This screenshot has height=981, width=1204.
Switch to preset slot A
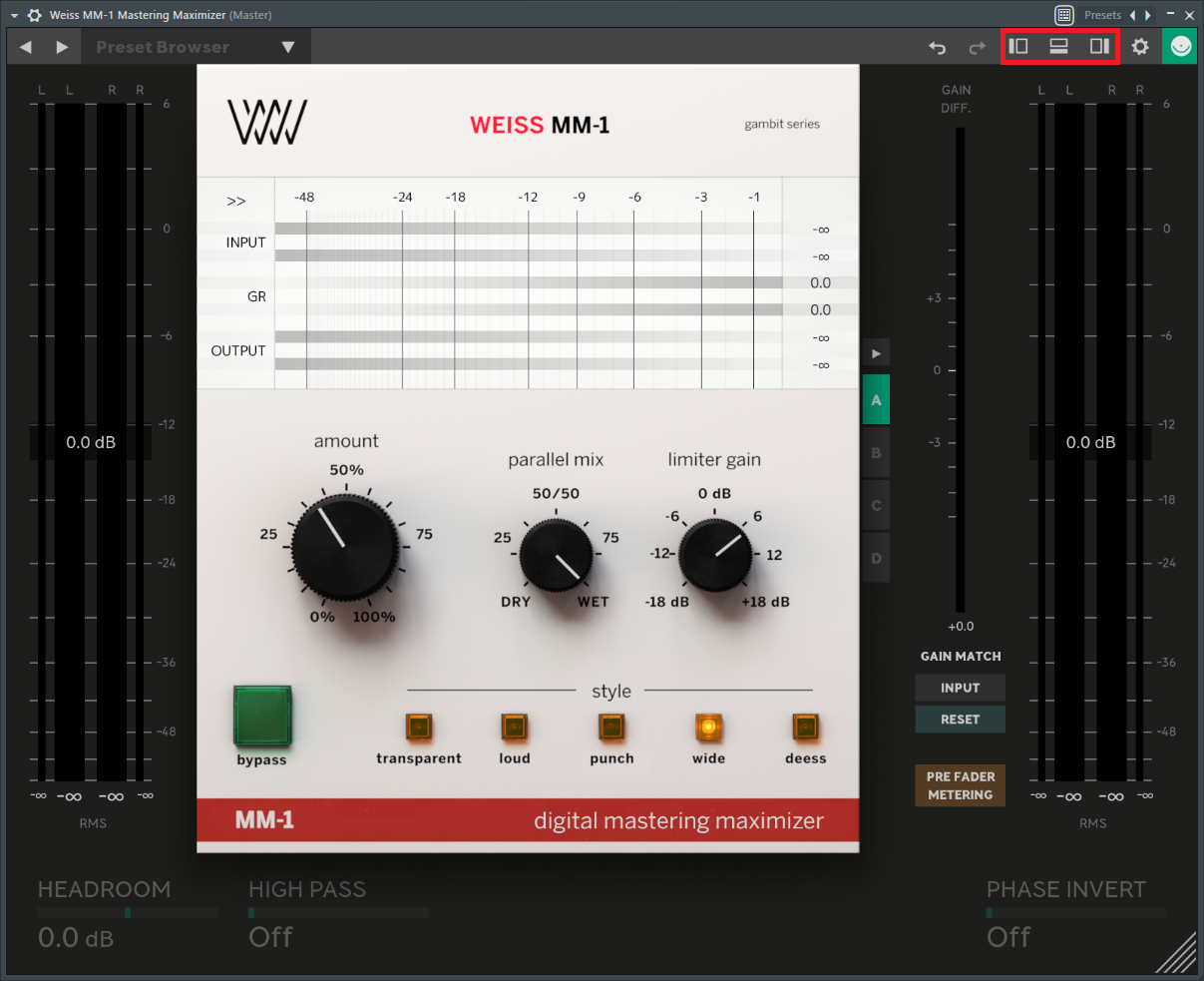(877, 400)
